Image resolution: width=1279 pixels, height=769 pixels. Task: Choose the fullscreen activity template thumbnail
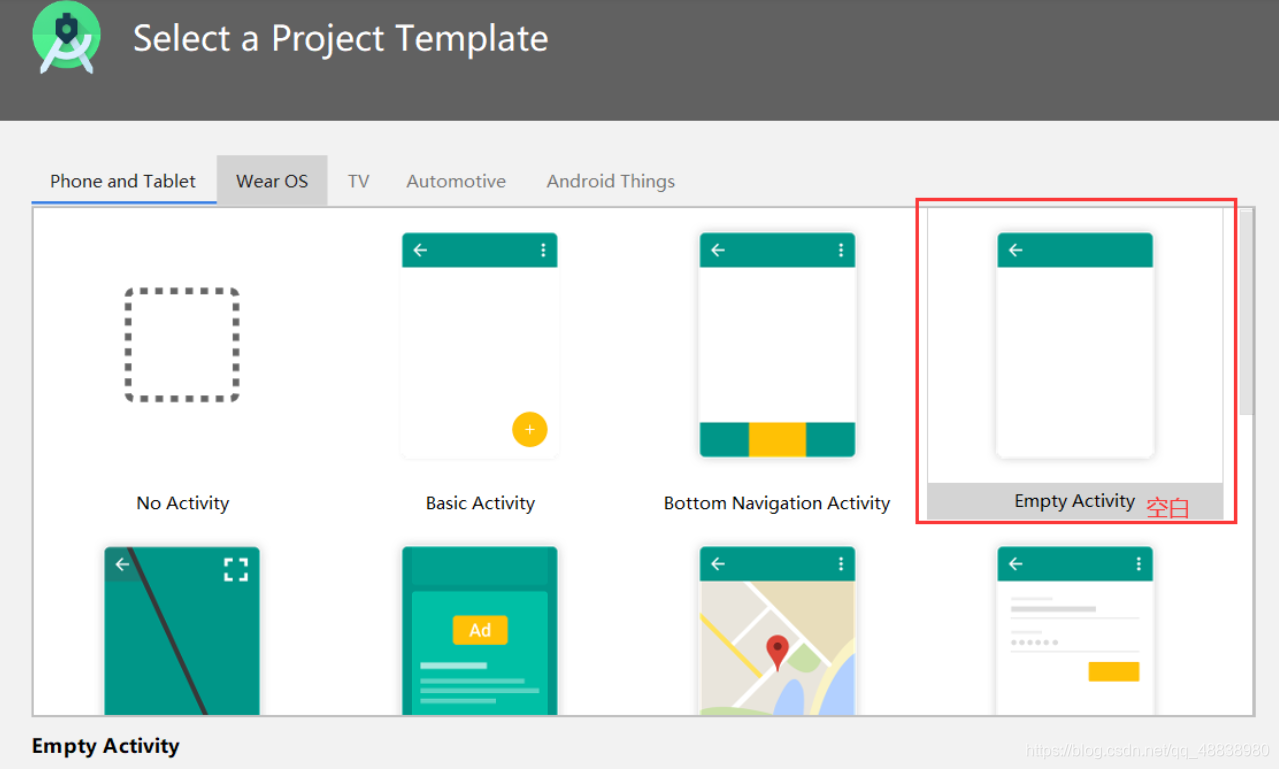click(182, 630)
